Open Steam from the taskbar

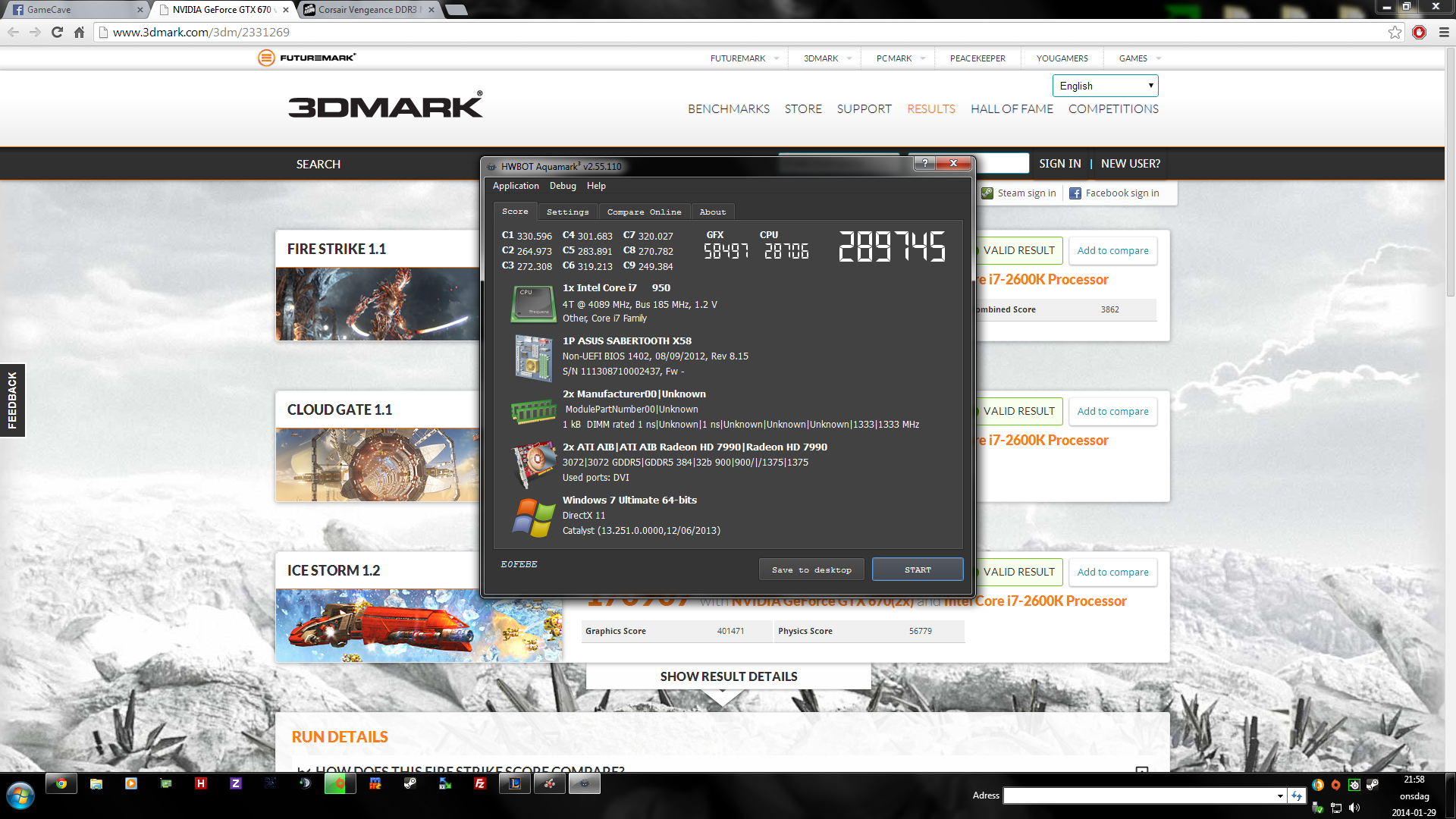(x=410, y=783)
